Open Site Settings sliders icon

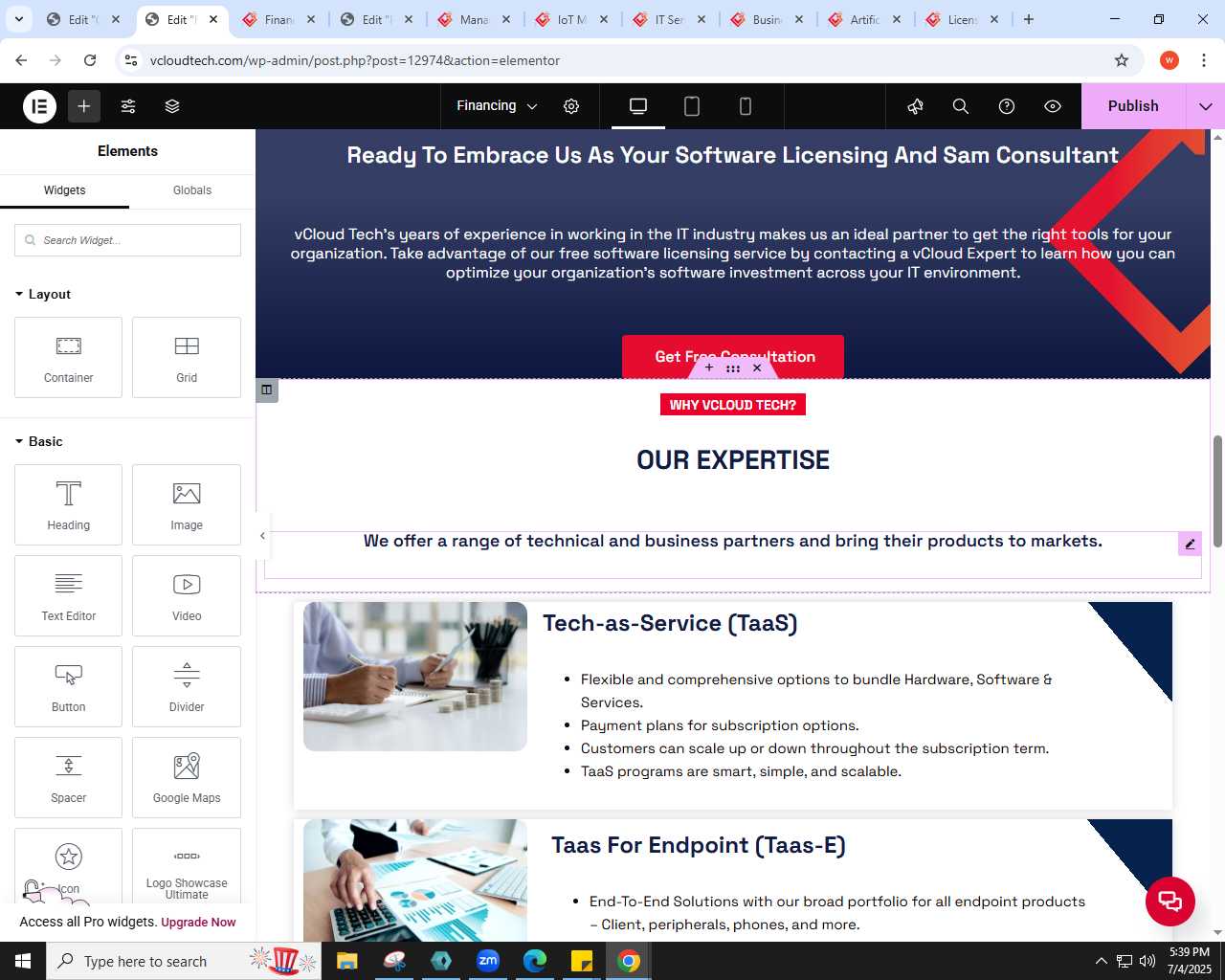(128, 106)
